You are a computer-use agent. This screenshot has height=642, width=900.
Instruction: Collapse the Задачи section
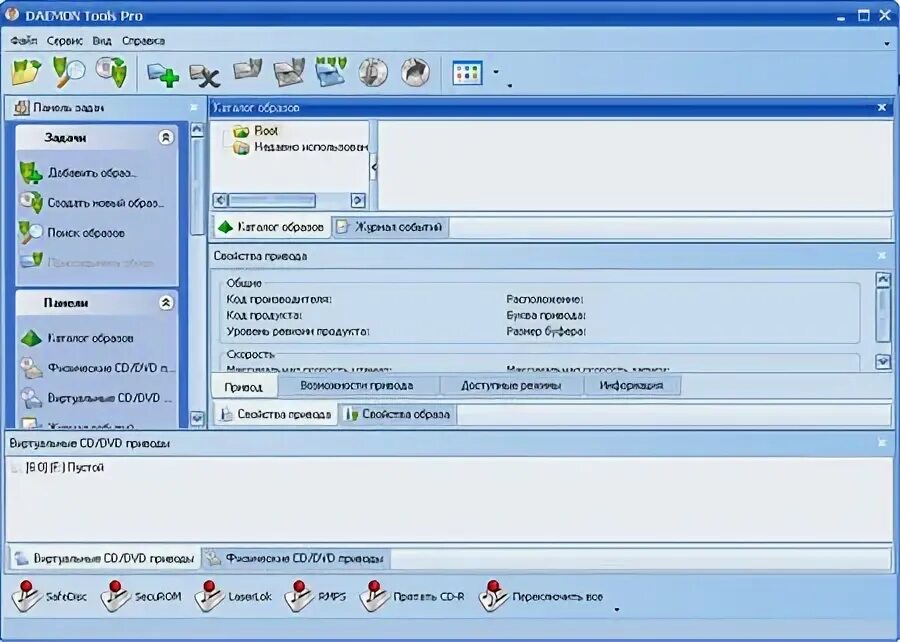(166, 138)
